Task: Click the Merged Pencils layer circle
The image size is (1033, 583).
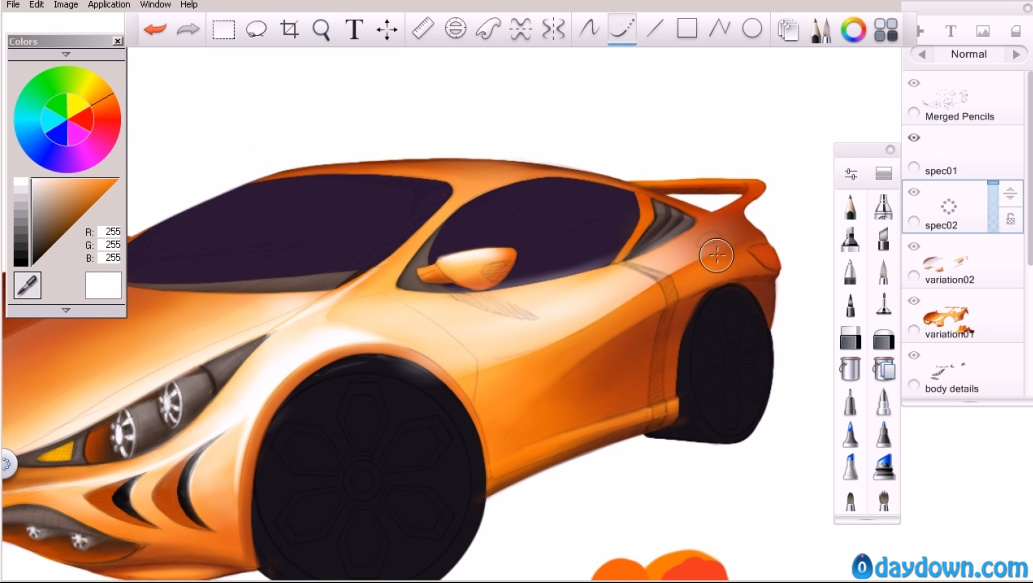Action: [x=914, y=113]
